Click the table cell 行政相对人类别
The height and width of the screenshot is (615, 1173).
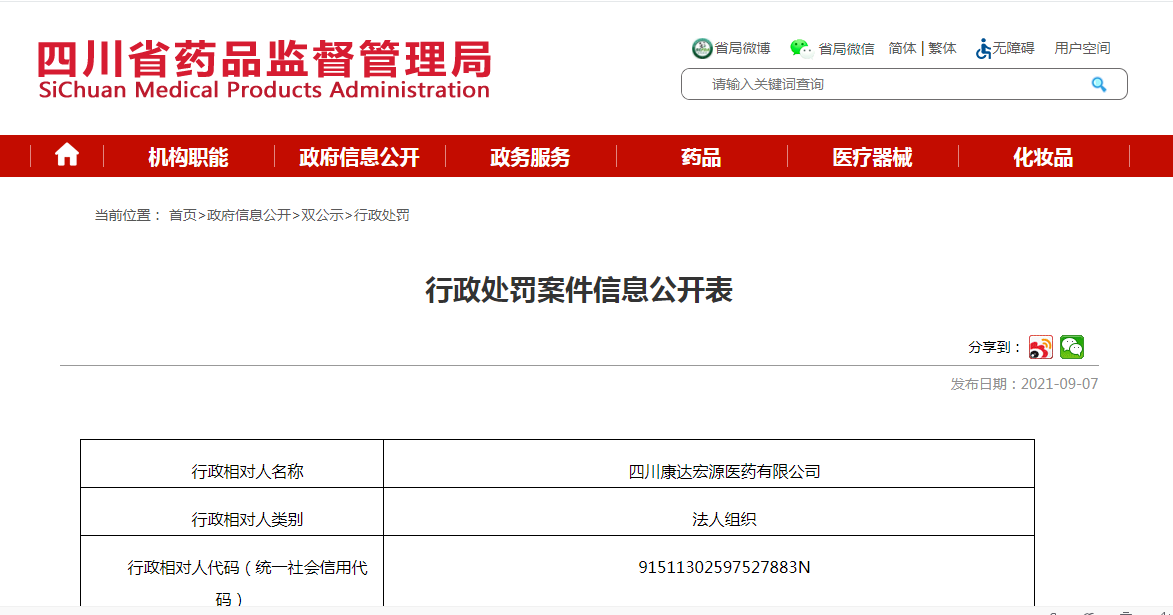pyautogui.click(x=232, y=512)
